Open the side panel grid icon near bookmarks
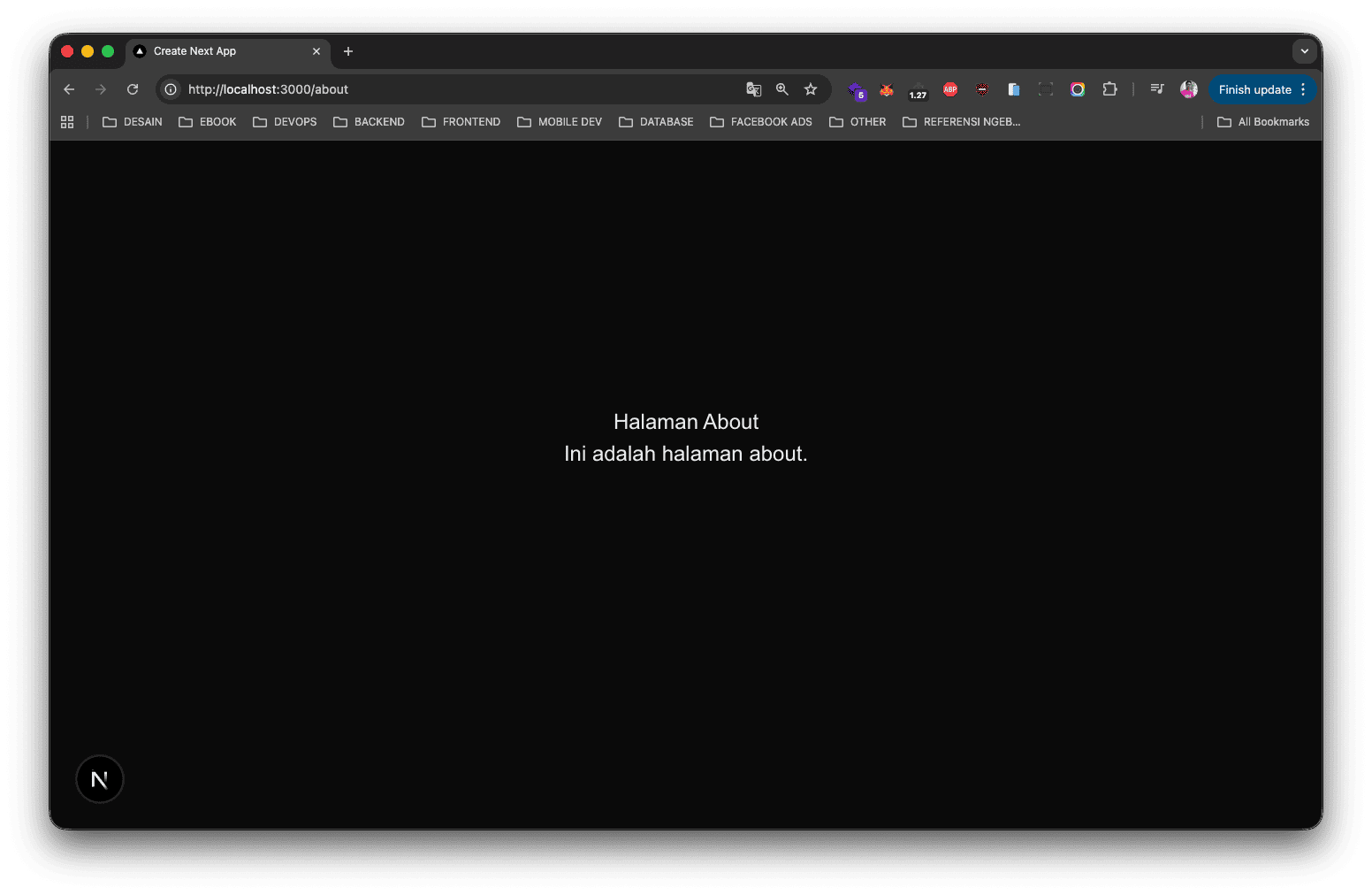This screenshot has width=1372, height=895. (67, 121)
